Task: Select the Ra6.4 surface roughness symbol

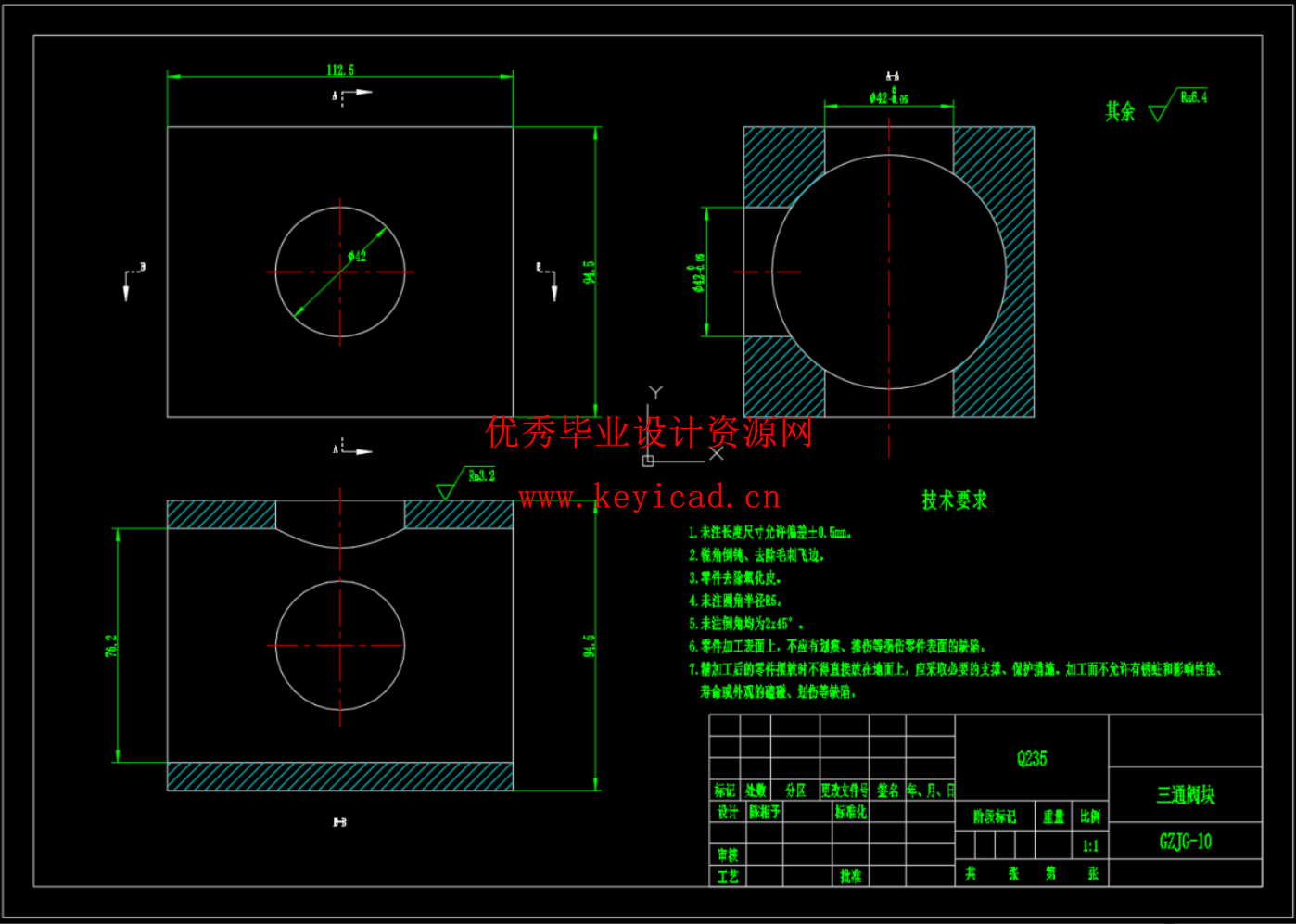Action: click(x=1179, y=103)
